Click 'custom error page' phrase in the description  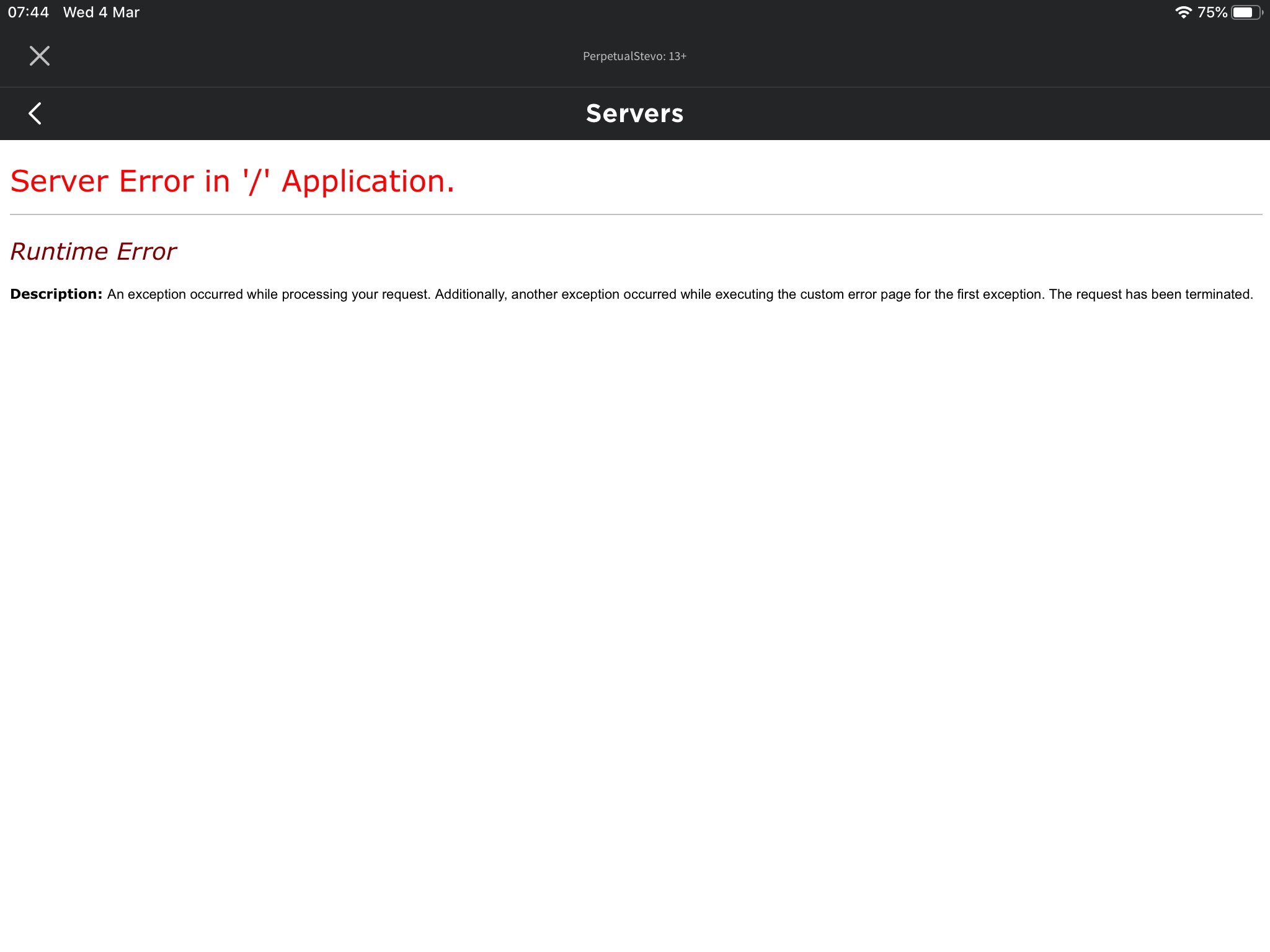tap(855, 294)
